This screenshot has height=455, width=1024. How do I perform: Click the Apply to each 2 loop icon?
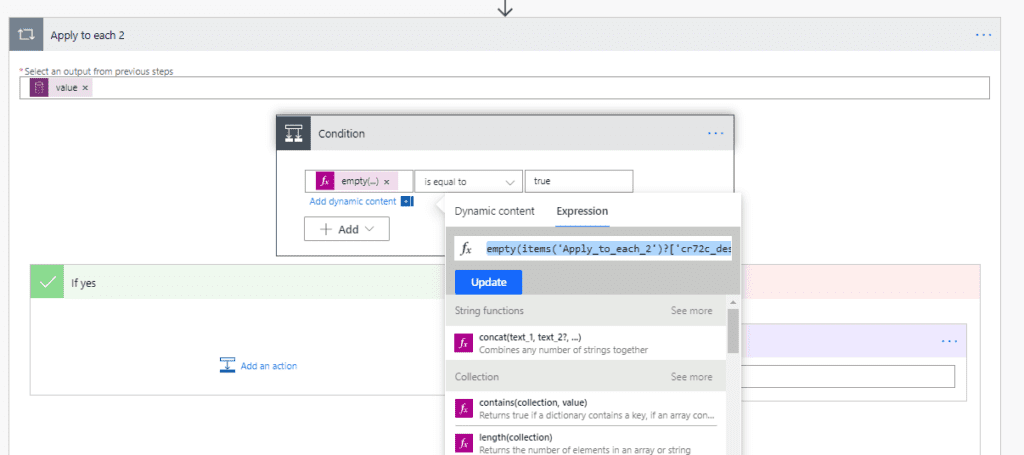26,35
